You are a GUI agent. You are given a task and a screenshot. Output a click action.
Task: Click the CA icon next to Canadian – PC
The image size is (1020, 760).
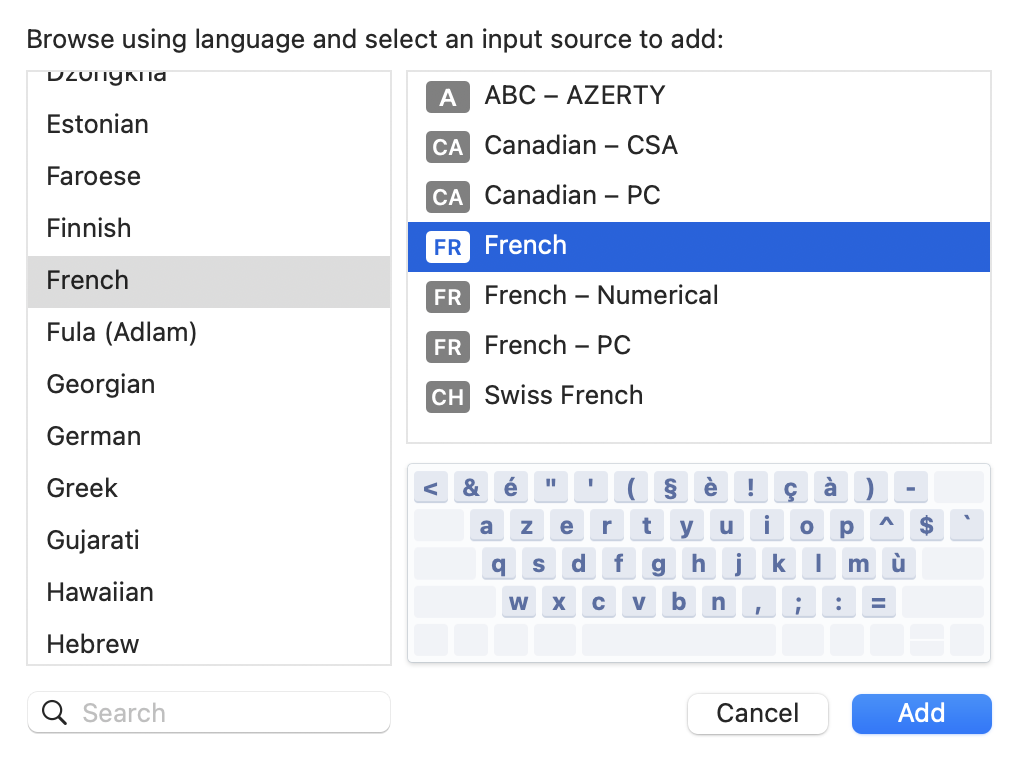[x=447, y=197]
